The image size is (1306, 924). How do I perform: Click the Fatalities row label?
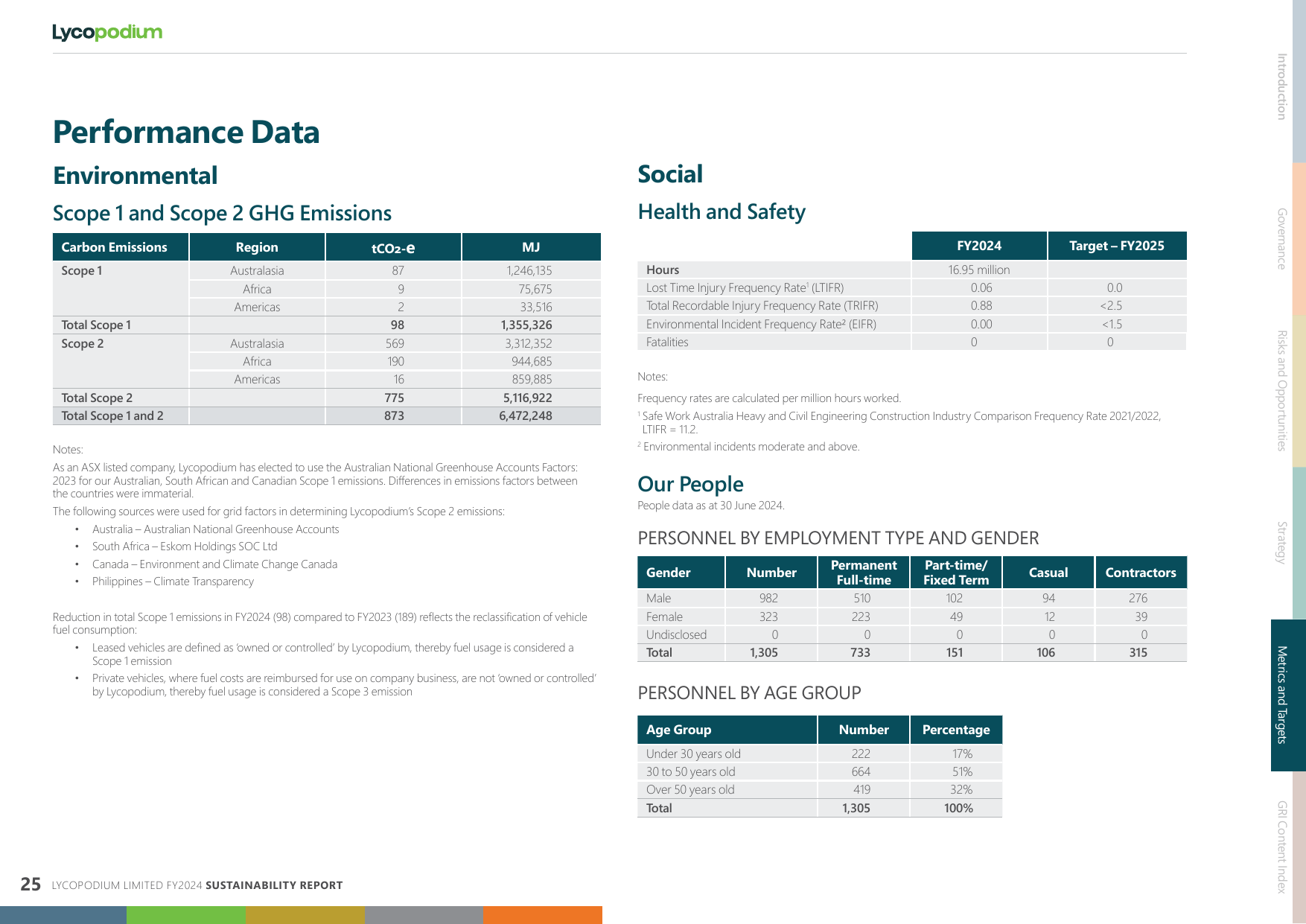click(667, 342)
